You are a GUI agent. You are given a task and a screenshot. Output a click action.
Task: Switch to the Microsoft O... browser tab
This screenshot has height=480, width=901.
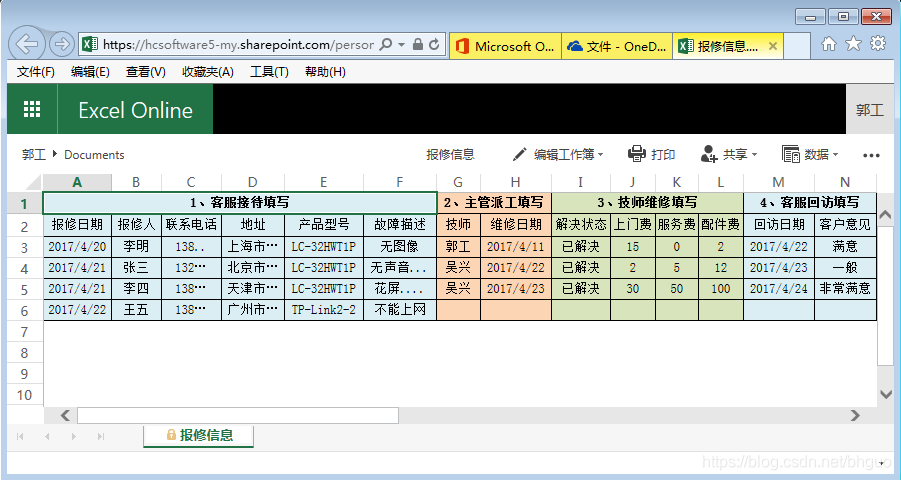505,47
